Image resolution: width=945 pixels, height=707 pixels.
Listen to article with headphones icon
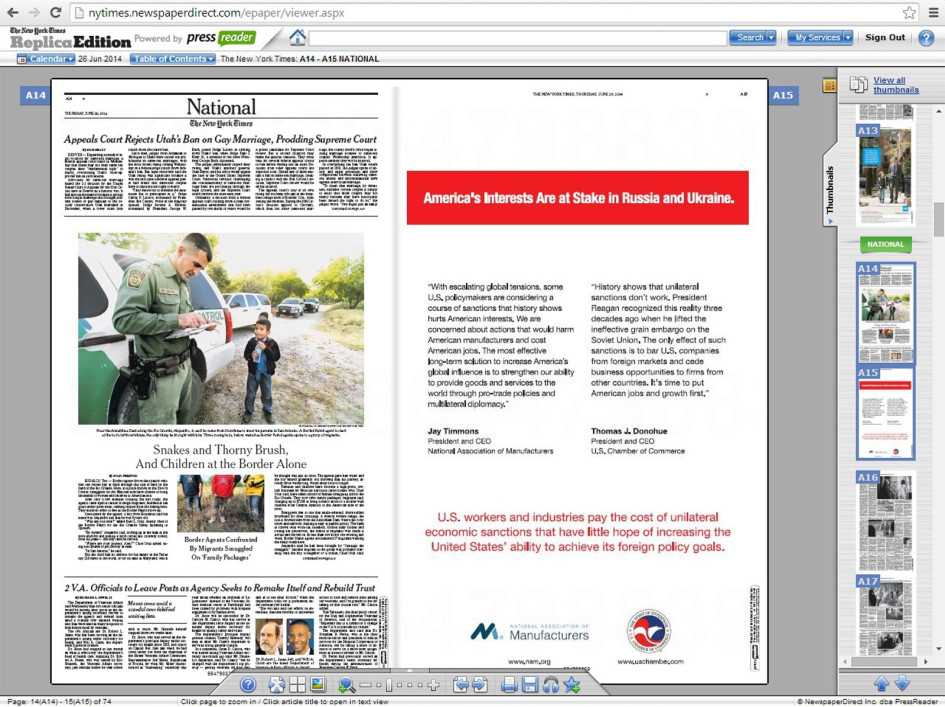tap(550, 685)
